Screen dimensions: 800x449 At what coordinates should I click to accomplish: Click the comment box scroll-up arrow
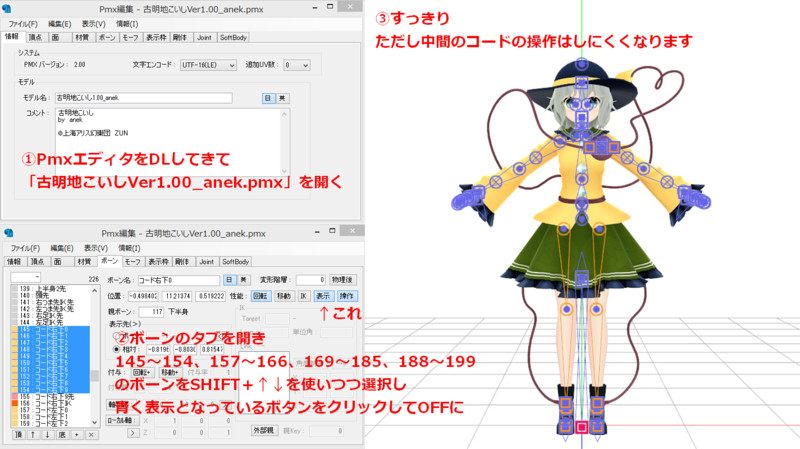click(x=285, y=115)
